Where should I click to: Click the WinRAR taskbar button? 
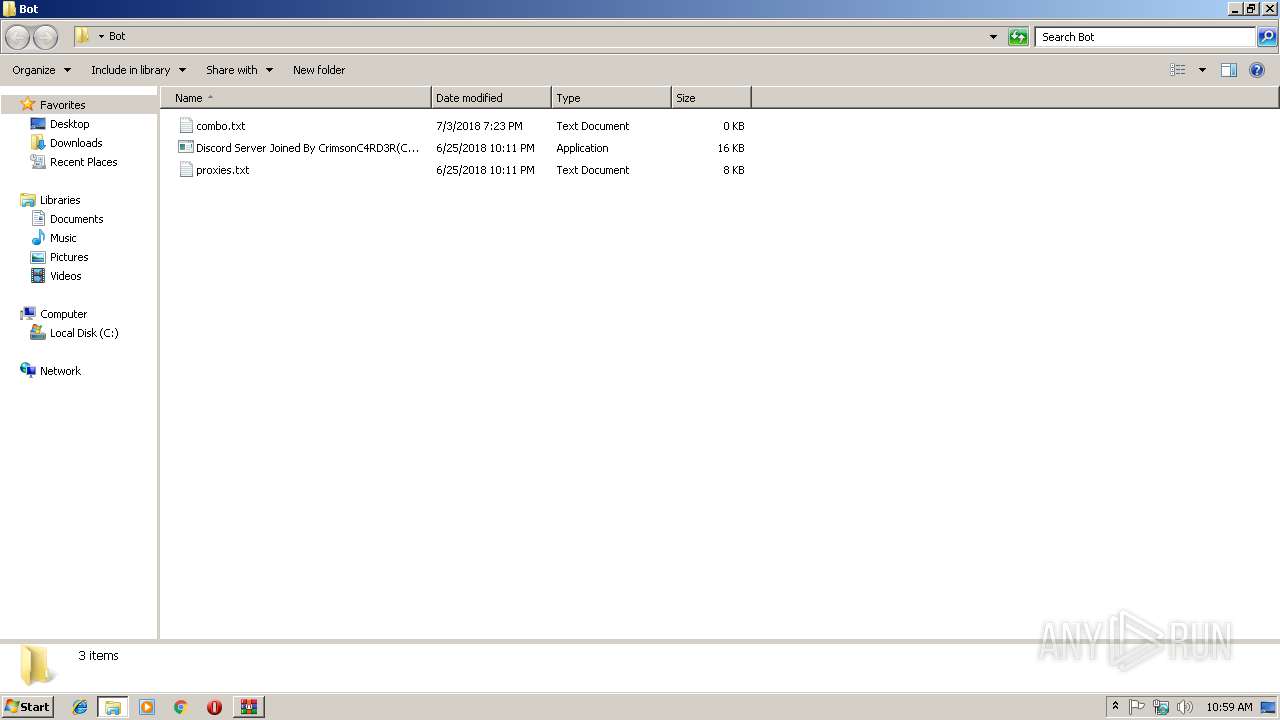(x=248, y=707)
